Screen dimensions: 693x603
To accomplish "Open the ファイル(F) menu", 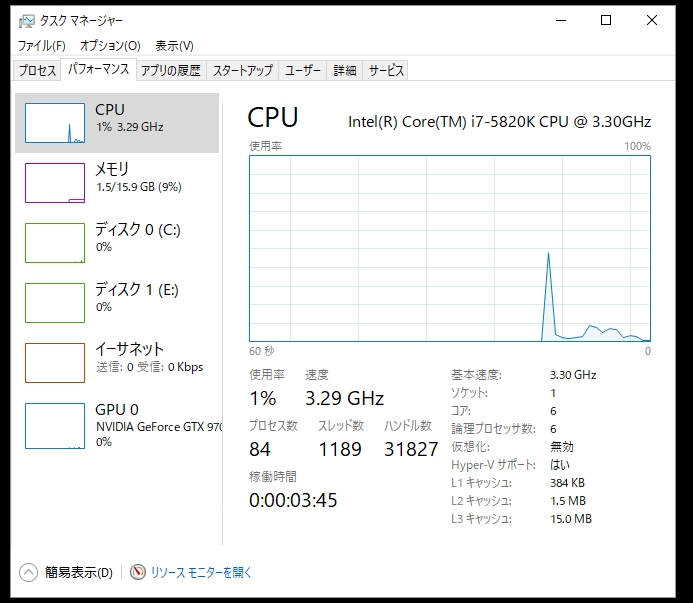I will [41, 46].
